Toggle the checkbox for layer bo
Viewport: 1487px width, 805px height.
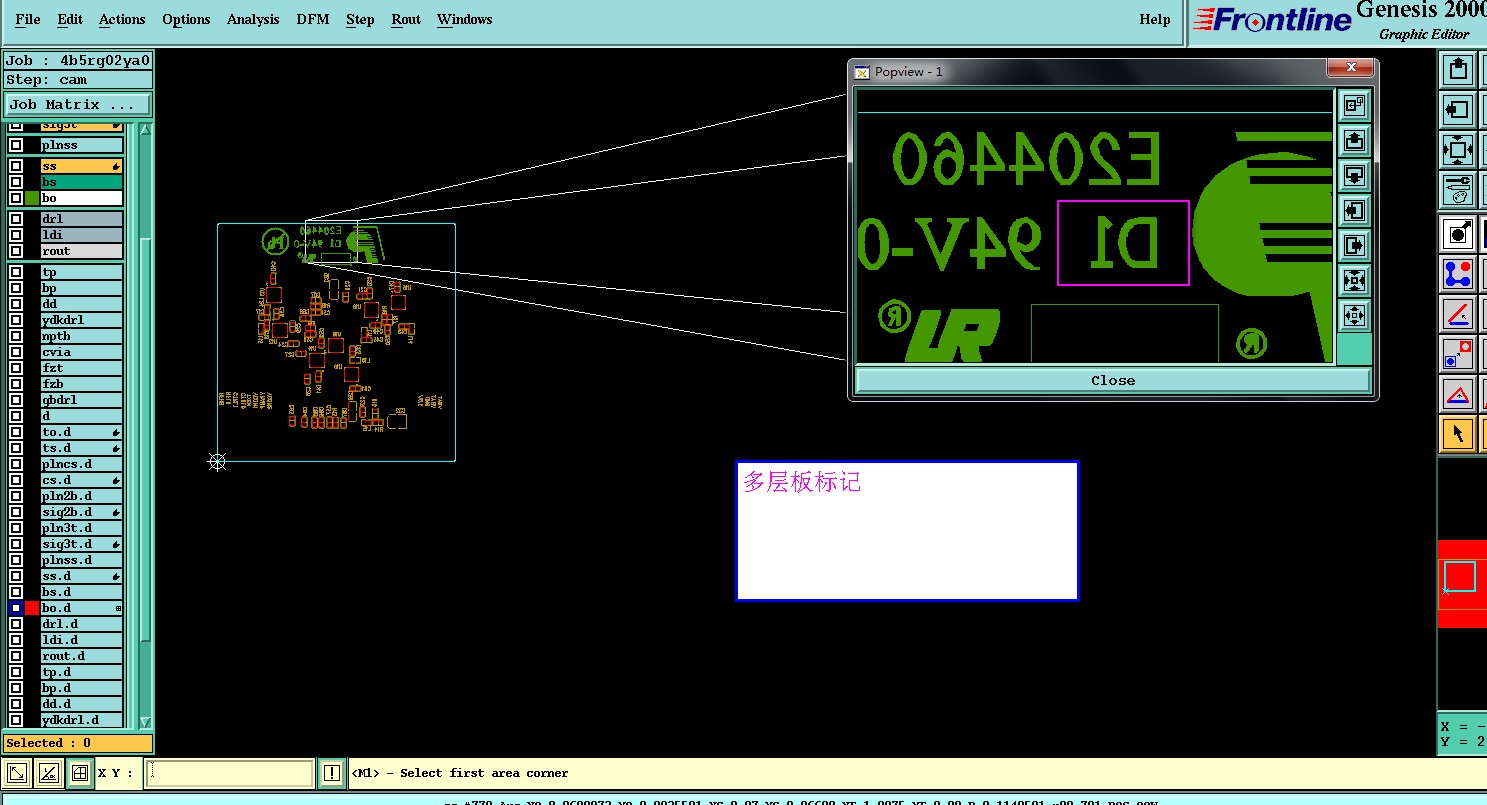tap(16, 198)
